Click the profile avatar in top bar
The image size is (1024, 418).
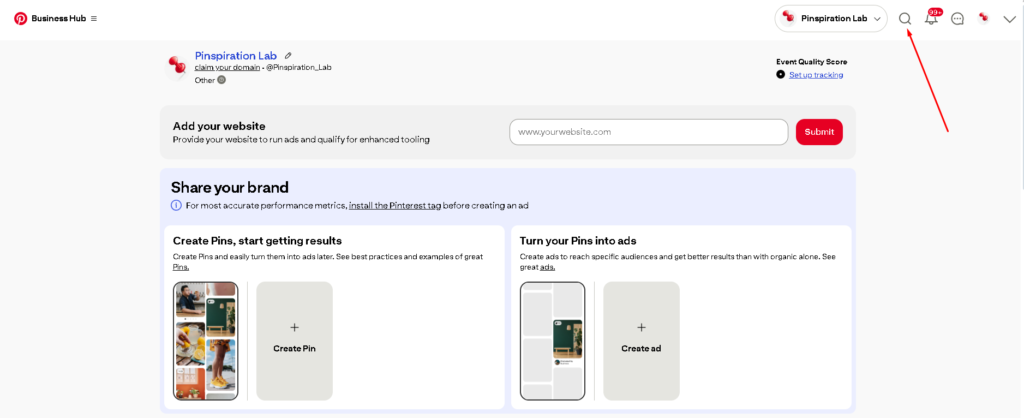pos(984,18)
